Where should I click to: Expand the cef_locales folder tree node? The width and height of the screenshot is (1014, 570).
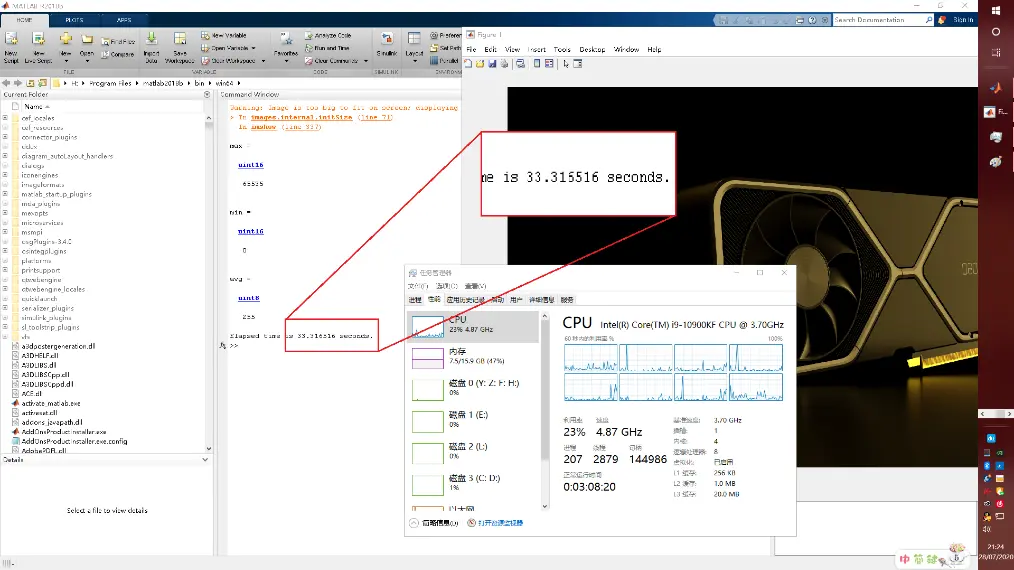[x=5, y=118]
